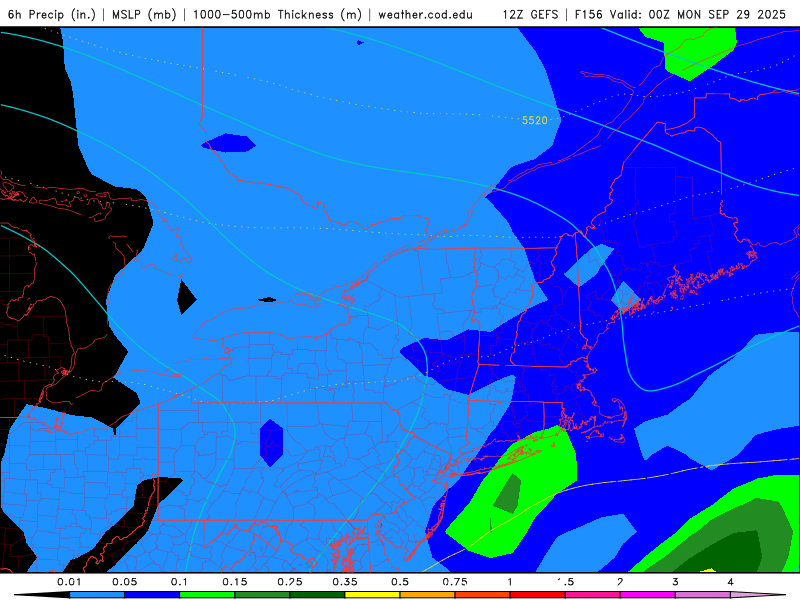Viewport: 800px width, 600px height.
Task: Click the light blue 0.01 legend swatch
Action: point(97,595)
